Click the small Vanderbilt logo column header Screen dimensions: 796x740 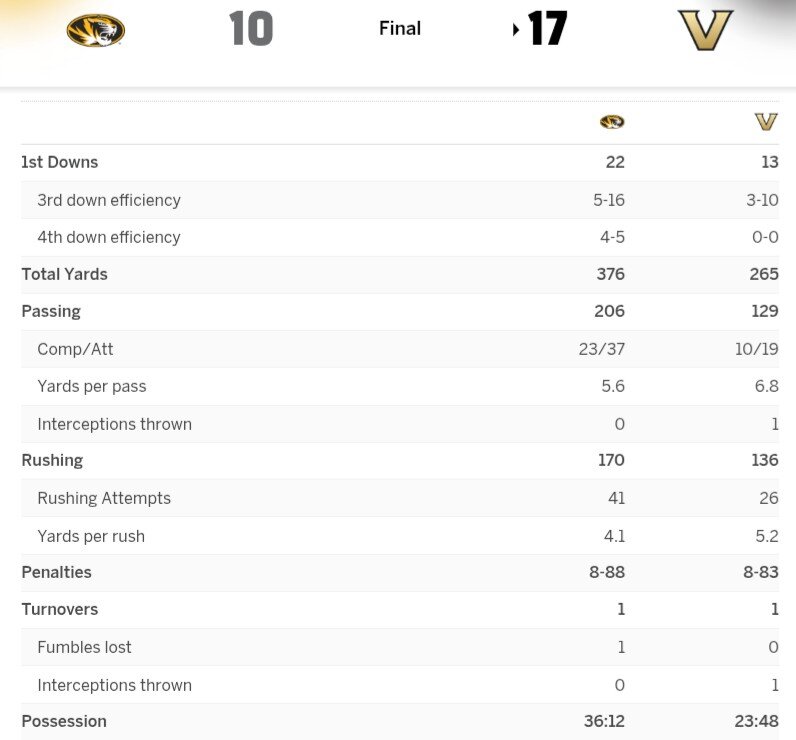[x=766, y=122]
